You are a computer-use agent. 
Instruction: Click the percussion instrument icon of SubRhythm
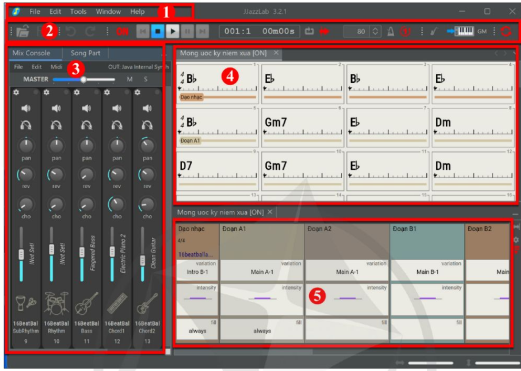(x=26, y=304)
